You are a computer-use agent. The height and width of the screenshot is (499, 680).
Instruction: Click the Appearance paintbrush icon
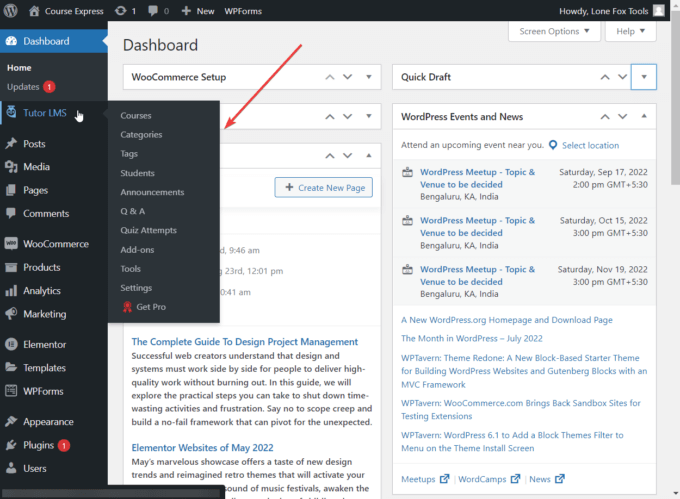tap(11, 421)
